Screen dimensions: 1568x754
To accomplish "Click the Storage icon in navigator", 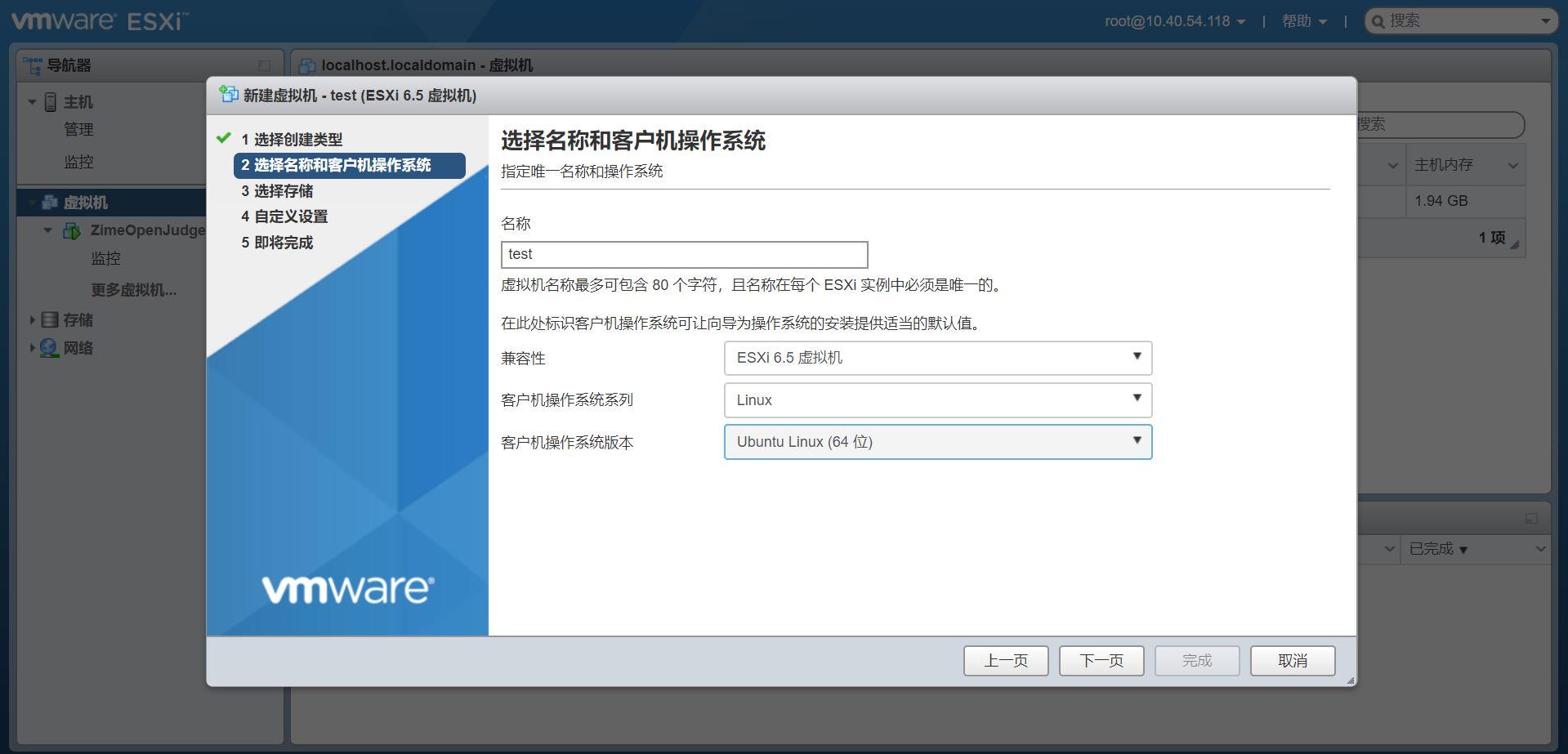I will (50, 320).
